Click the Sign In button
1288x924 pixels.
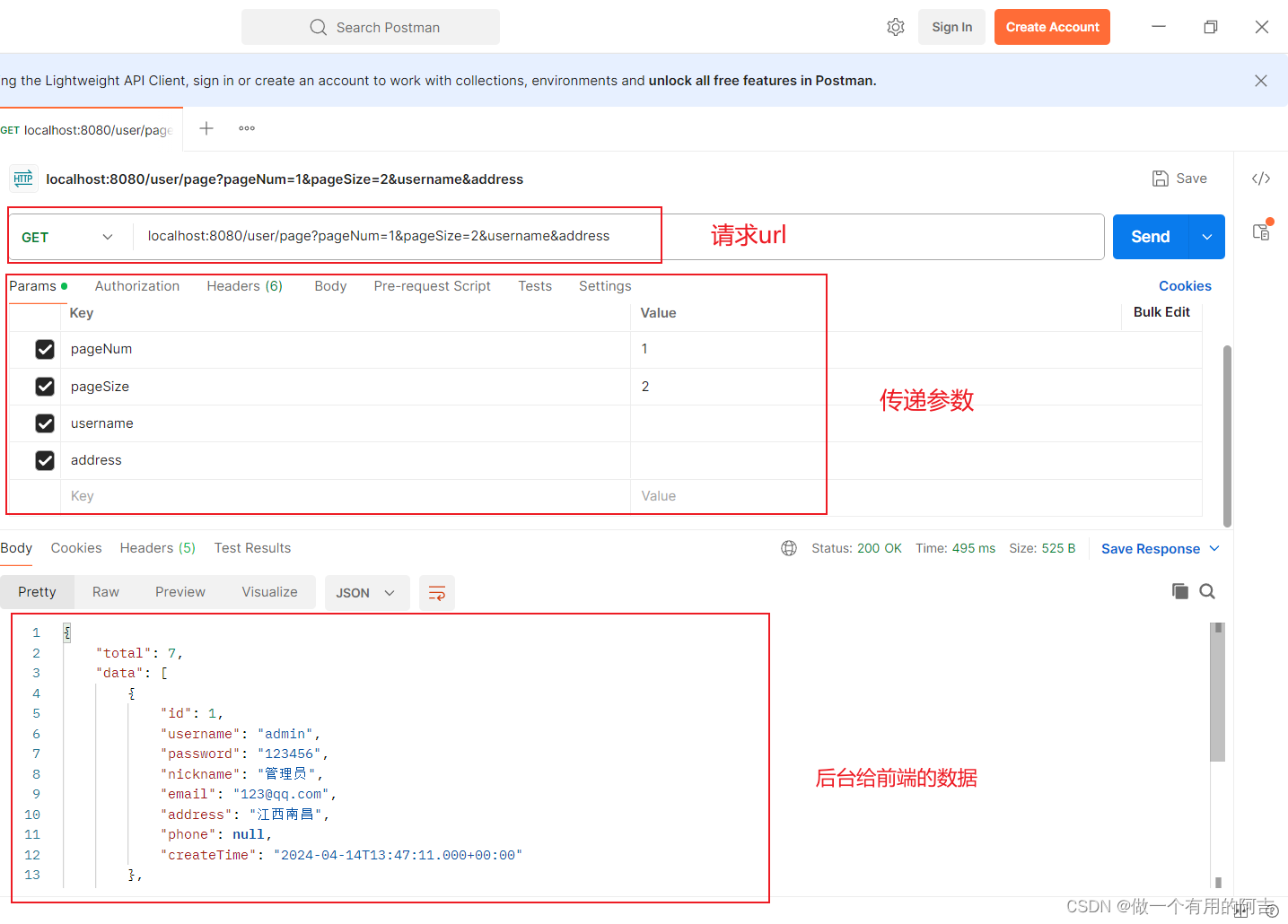click(951, 27)
